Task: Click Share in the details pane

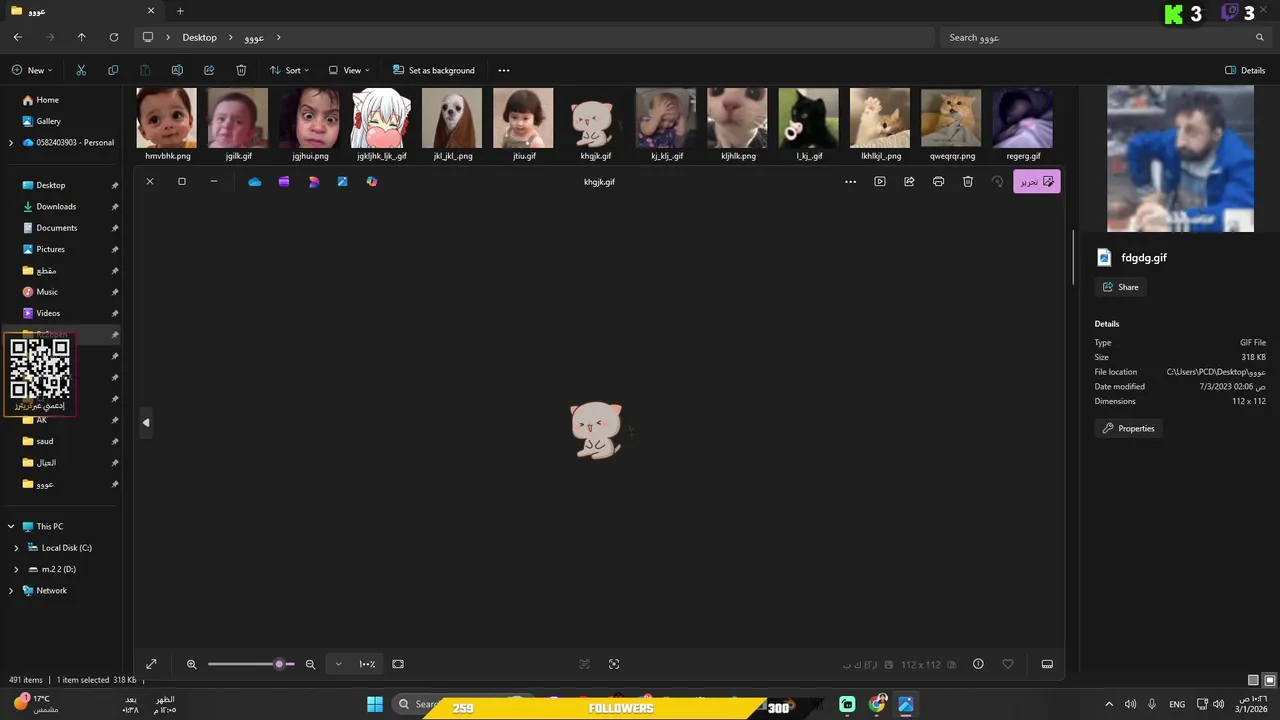Action: (x=1121, y=287)
